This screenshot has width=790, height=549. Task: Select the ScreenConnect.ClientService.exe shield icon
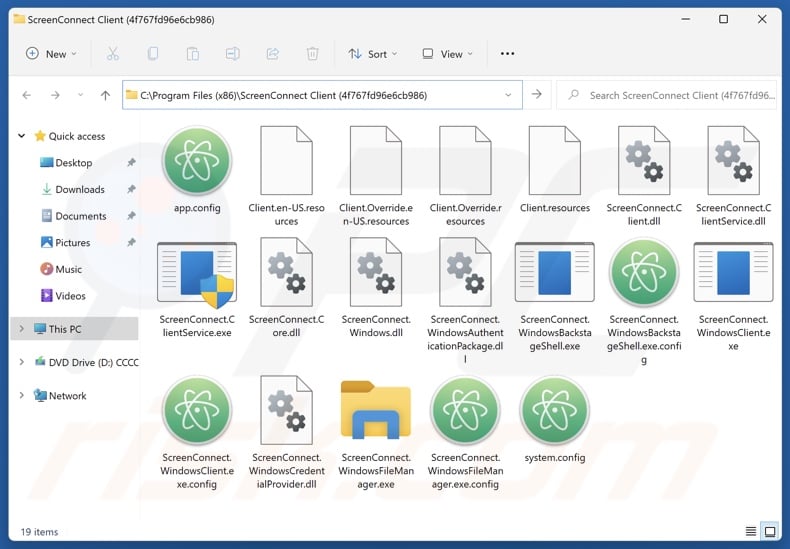point(197,273)
